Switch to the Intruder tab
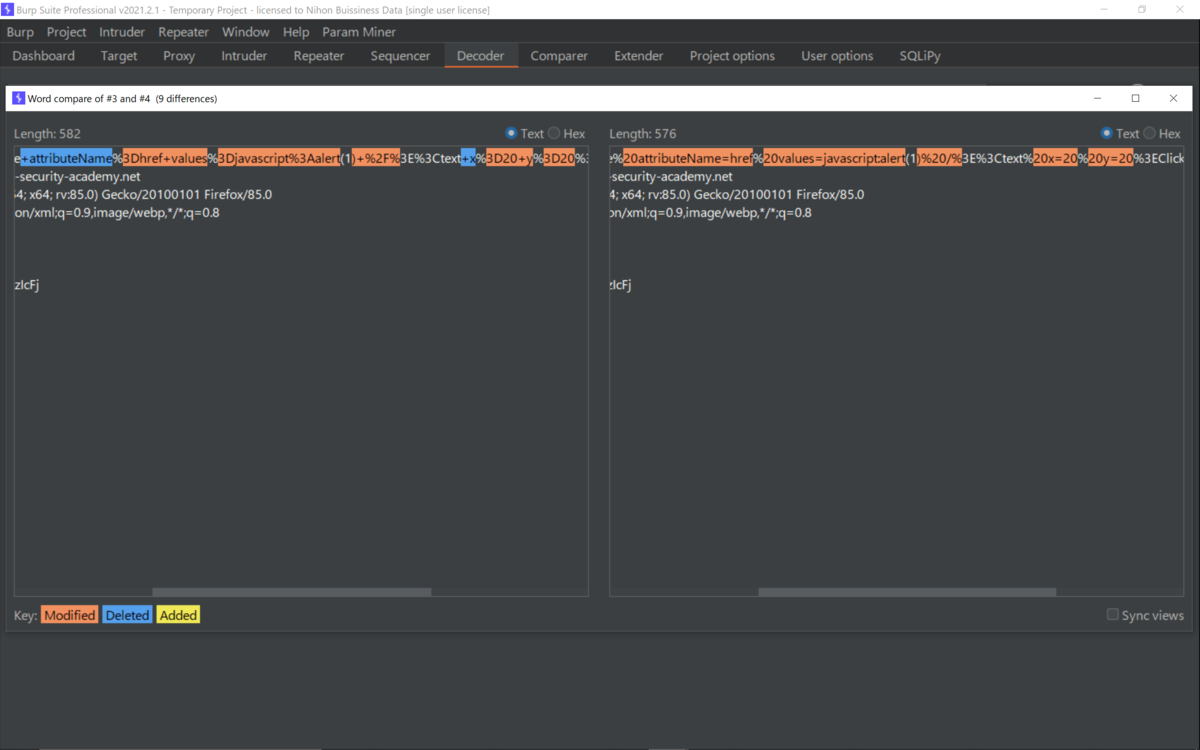 click(x=244, y=56)
